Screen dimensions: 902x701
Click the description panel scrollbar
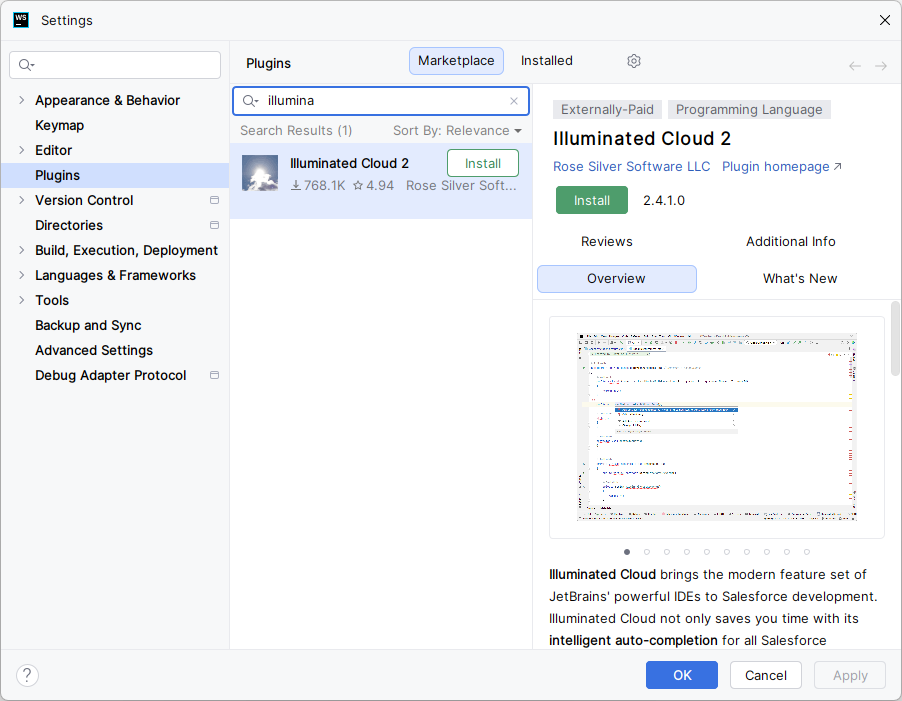[x=895, y=338]
